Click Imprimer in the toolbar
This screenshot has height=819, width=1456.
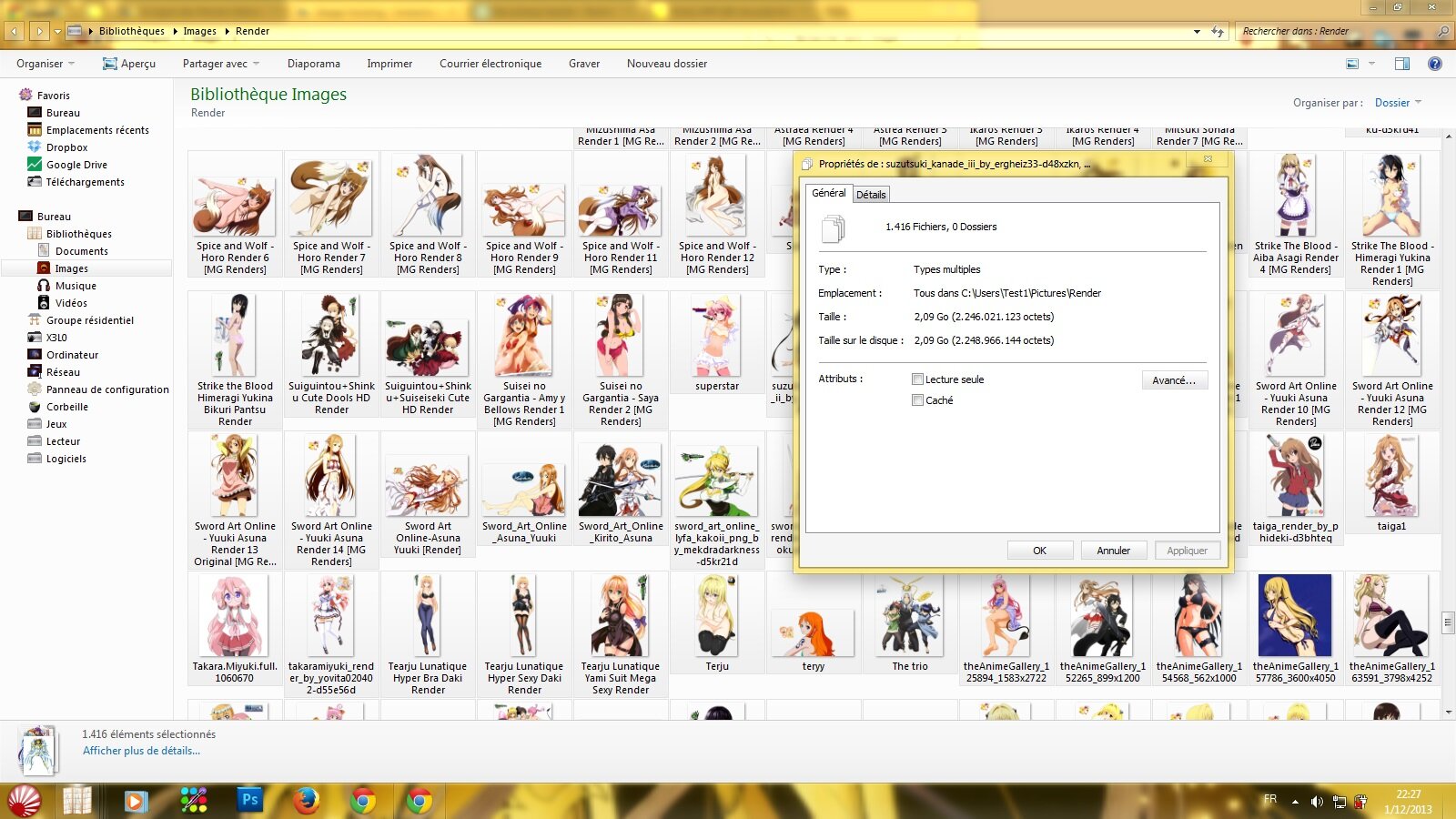coord(389,64)
